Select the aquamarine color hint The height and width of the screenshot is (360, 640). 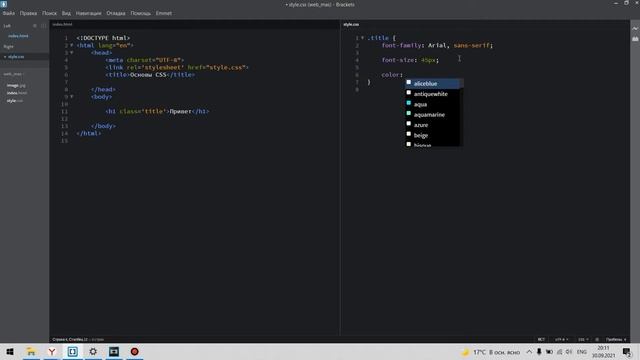click(x=433, y=115)
